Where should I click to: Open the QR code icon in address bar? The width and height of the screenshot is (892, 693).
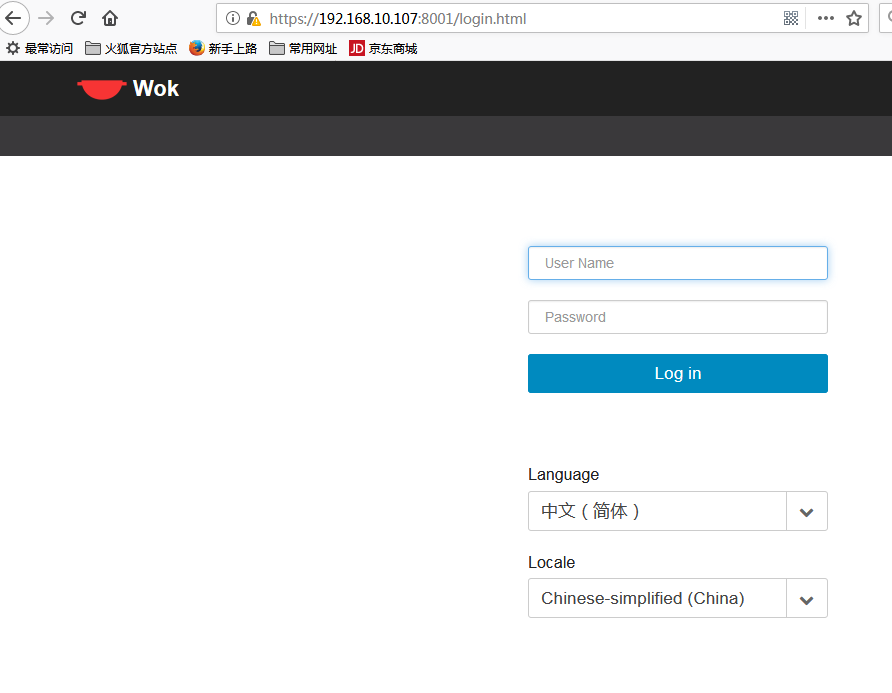(791, 18)
